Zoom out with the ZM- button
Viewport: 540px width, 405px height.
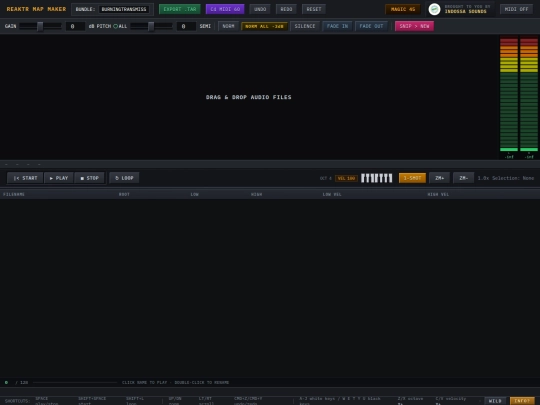(x=464, y=178)
